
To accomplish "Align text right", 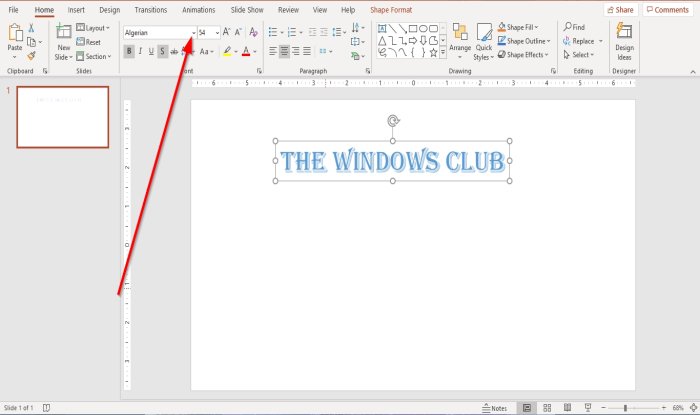I will [x=296, y=52].
